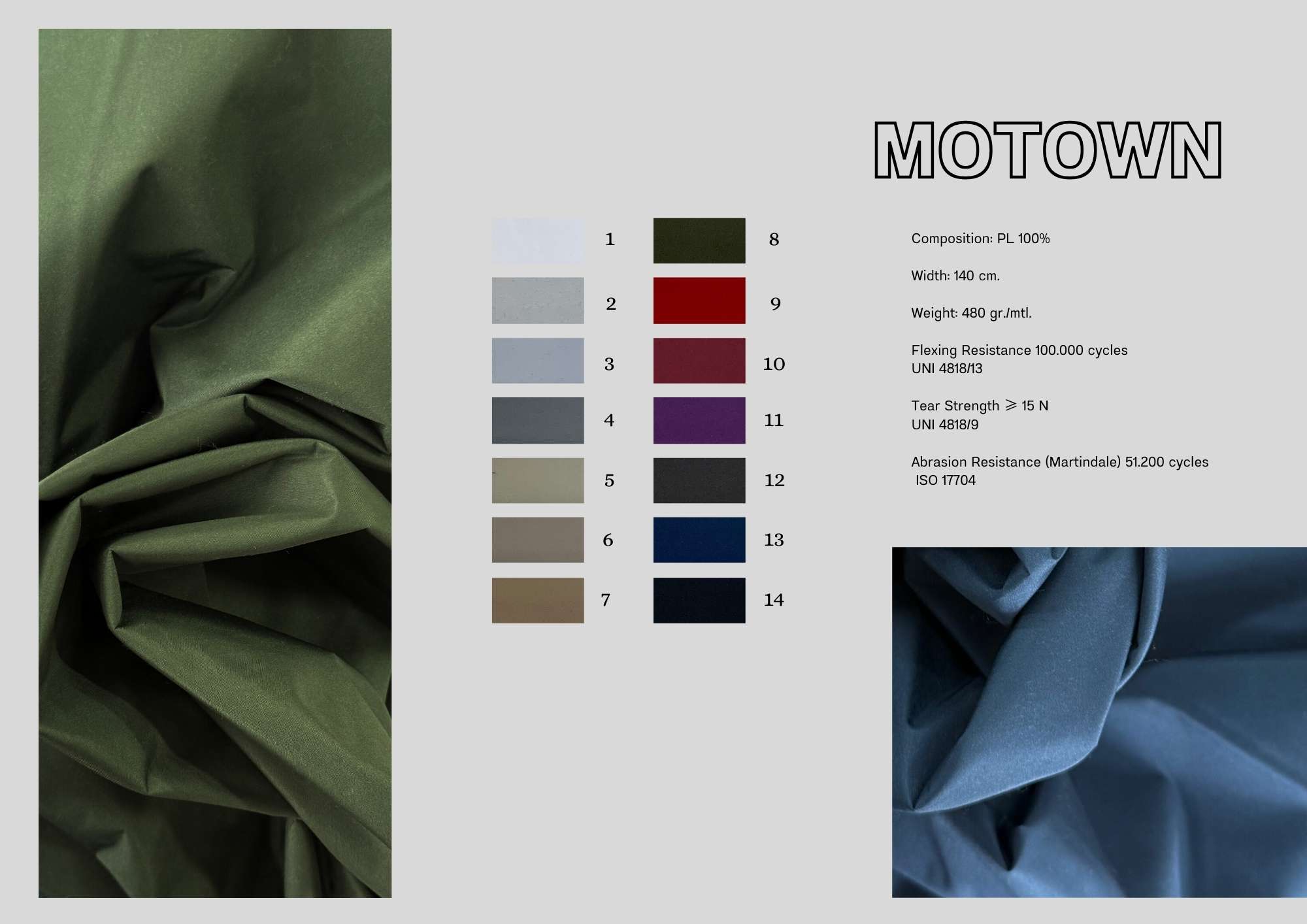Screen dimensions: 1307x924
Task: Open the blue fabric photo
Action: pos(1099,721)
